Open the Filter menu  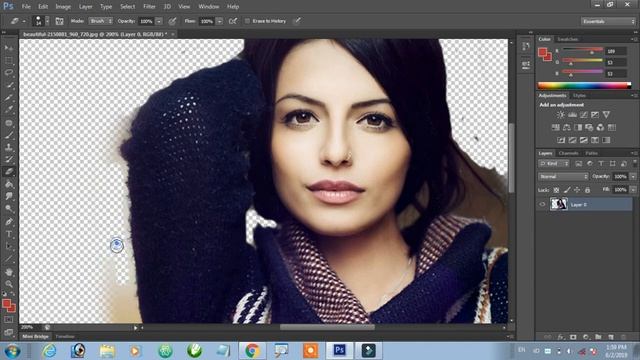[x=149, y=7]
